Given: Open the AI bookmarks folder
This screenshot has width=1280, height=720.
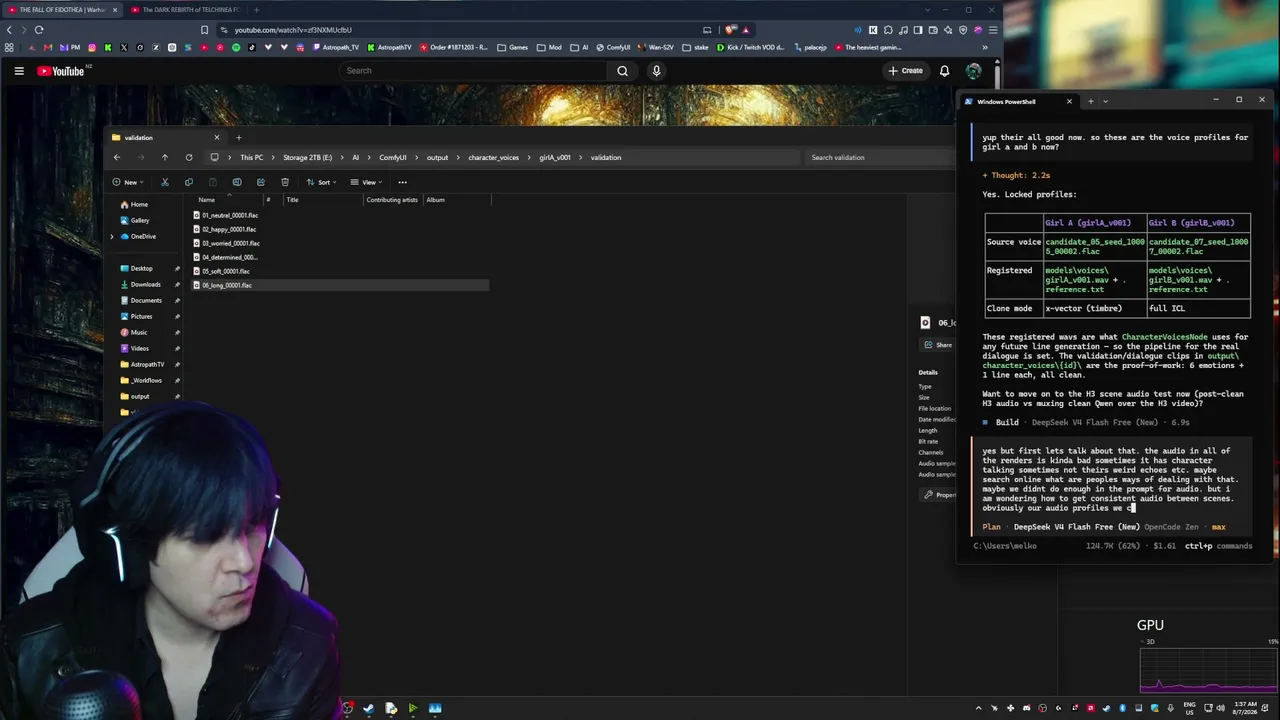Looking at the screenshot, I should pyautogui.click(x=579, y=47).
